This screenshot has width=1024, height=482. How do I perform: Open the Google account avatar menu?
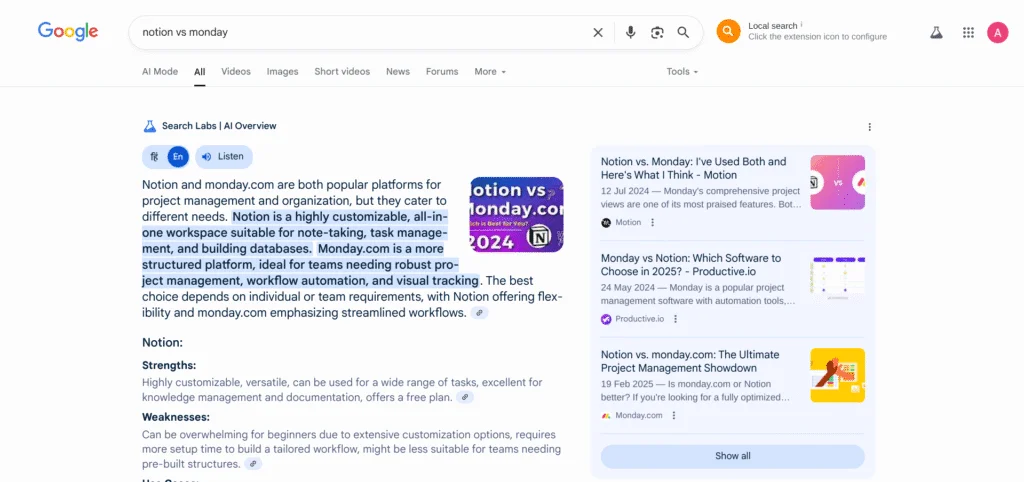(x=997, y=32)
